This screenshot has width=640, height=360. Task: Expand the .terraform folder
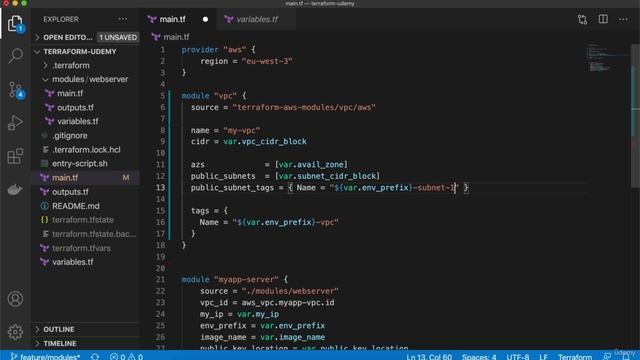click(71, 65)
